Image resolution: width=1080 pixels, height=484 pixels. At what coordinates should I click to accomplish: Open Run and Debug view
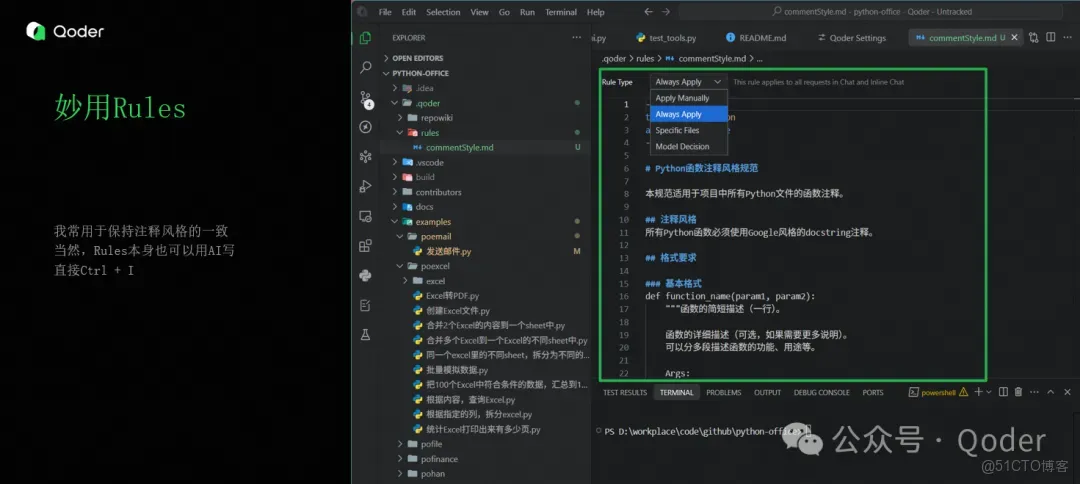click(x=366, y=187)
